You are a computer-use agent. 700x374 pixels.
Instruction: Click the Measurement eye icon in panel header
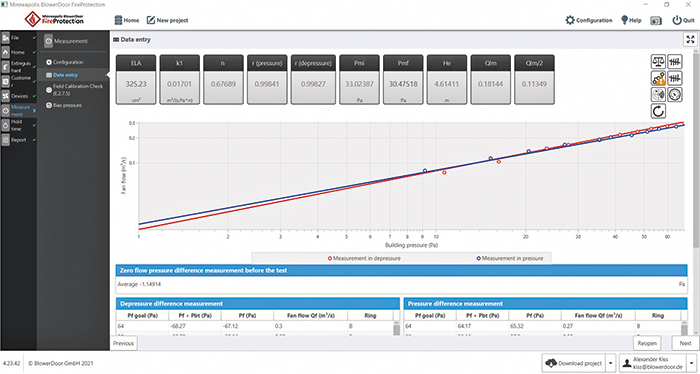coord(48,41)
